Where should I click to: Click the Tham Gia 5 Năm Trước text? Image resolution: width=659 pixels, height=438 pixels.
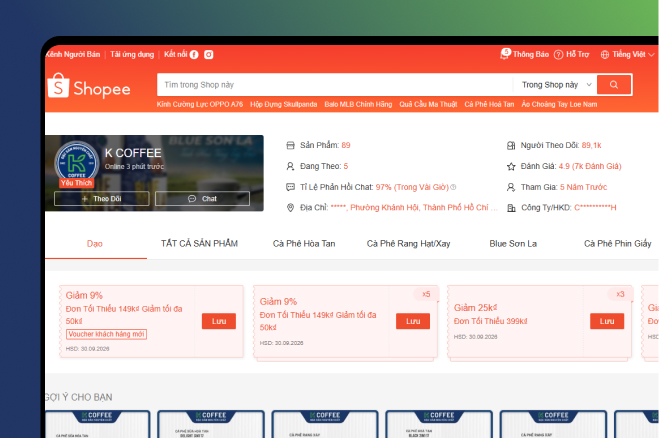pos(583,187)
